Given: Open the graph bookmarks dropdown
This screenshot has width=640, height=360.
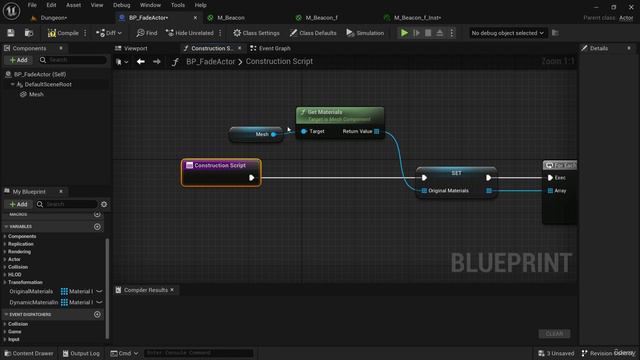Looking at the screenshot, I should [x=122, y=62].
